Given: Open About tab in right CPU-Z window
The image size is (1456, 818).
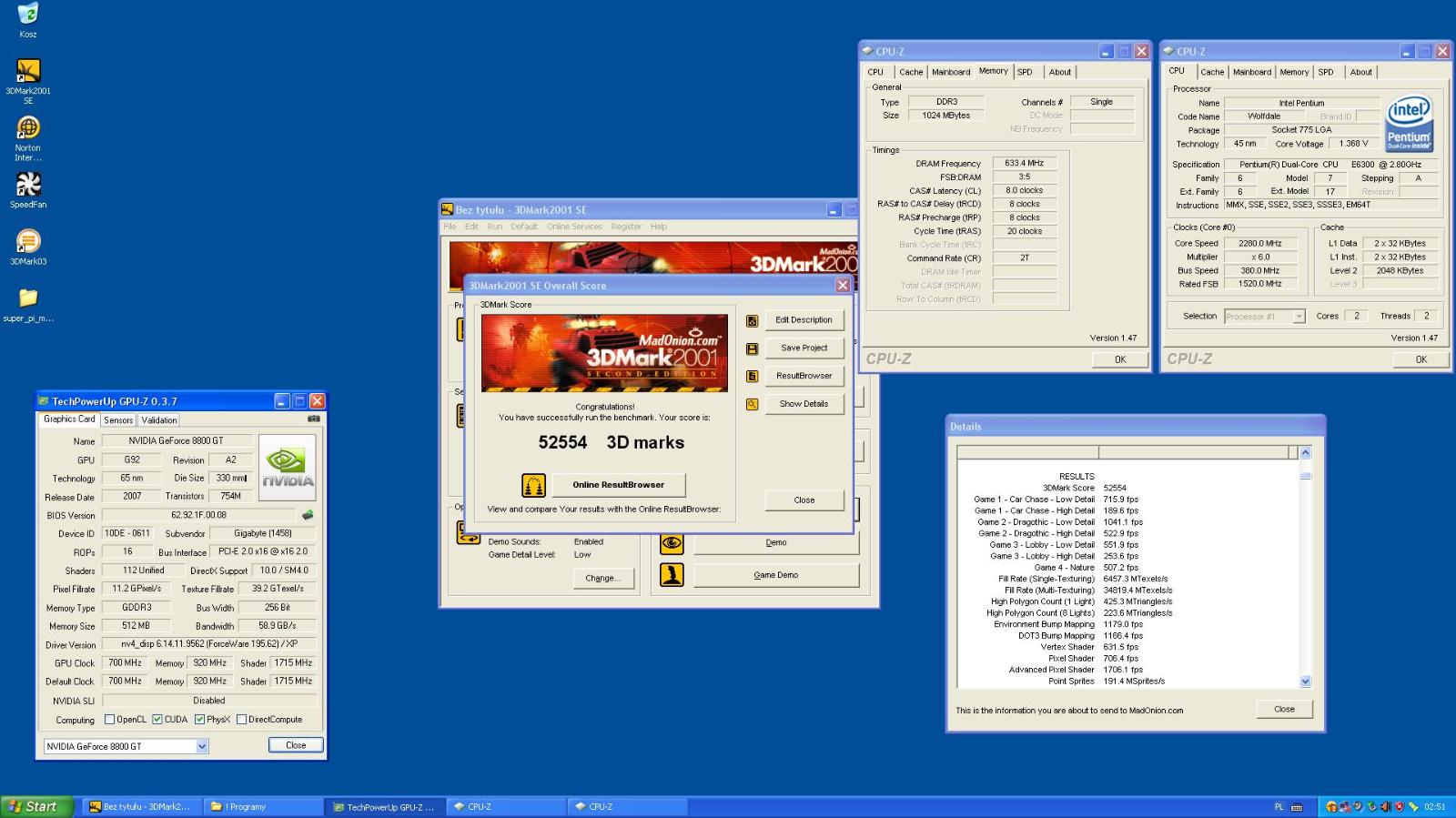Looking at the screenshot, I should (x=1361, y=72).
